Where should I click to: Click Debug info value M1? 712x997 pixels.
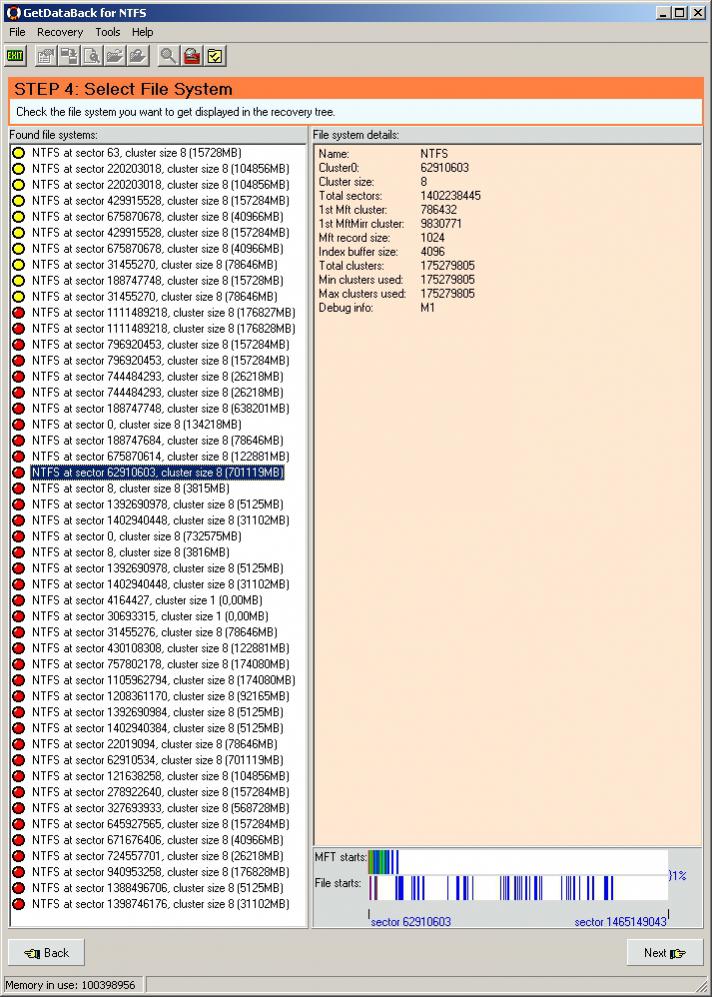[427, 308]
